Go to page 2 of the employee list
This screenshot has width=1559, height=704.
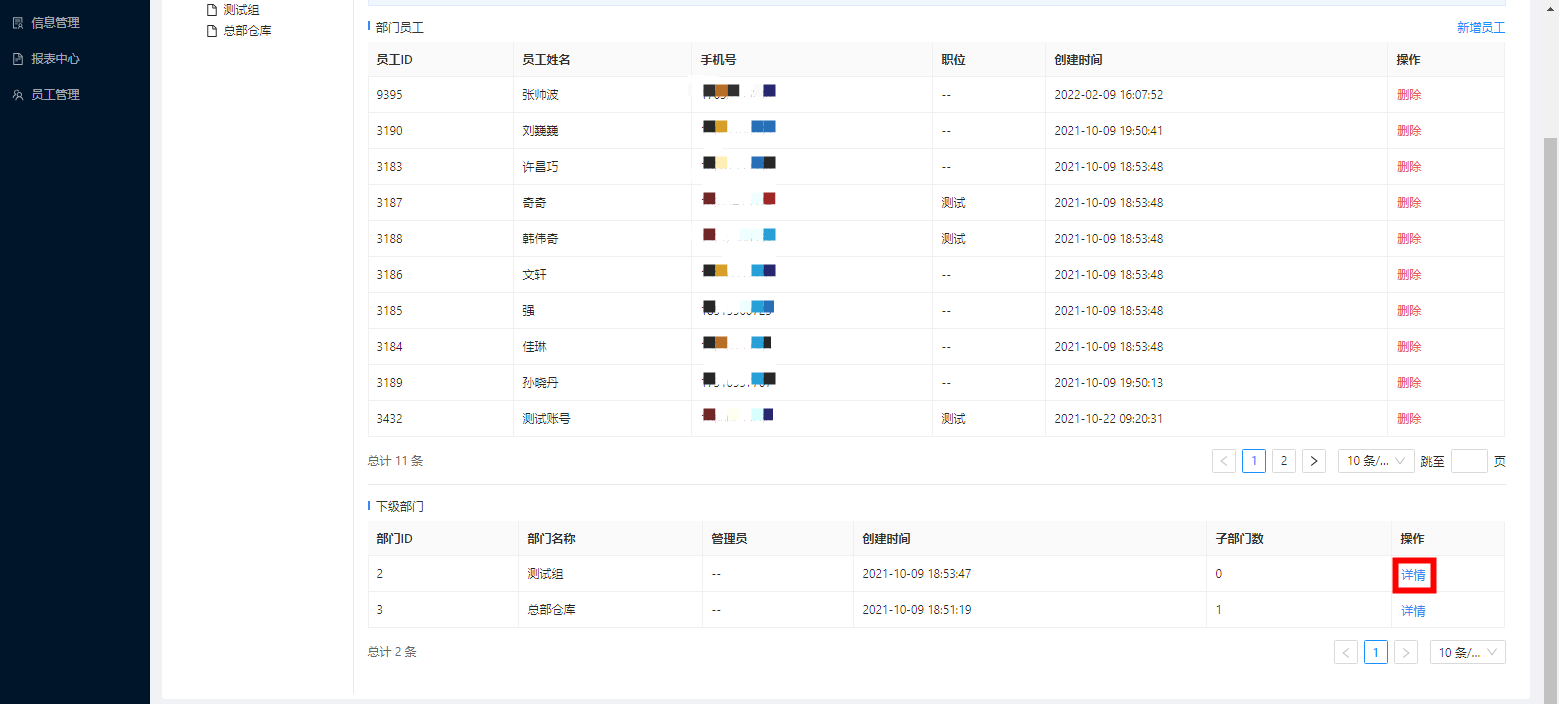[x=1283, y=460]
